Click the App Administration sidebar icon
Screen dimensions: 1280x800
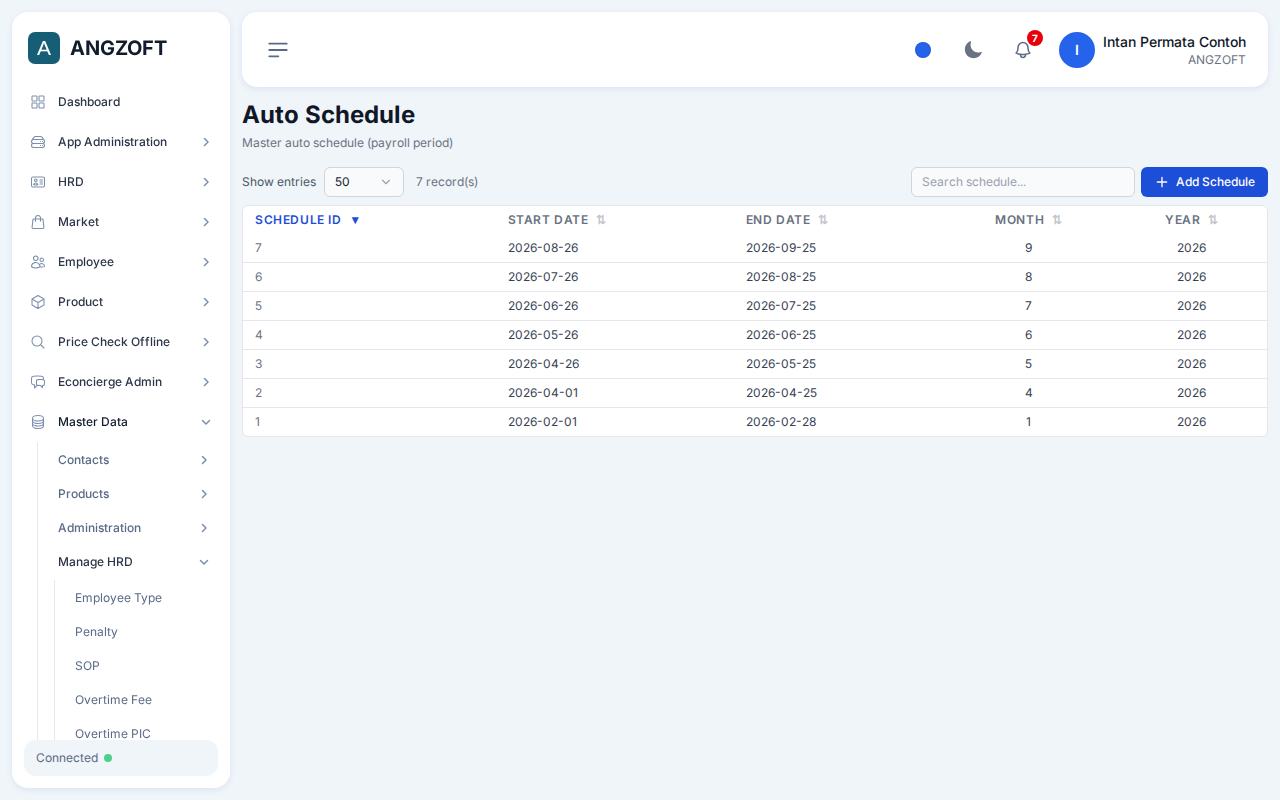pyautogui.click(x=38, y=142)
